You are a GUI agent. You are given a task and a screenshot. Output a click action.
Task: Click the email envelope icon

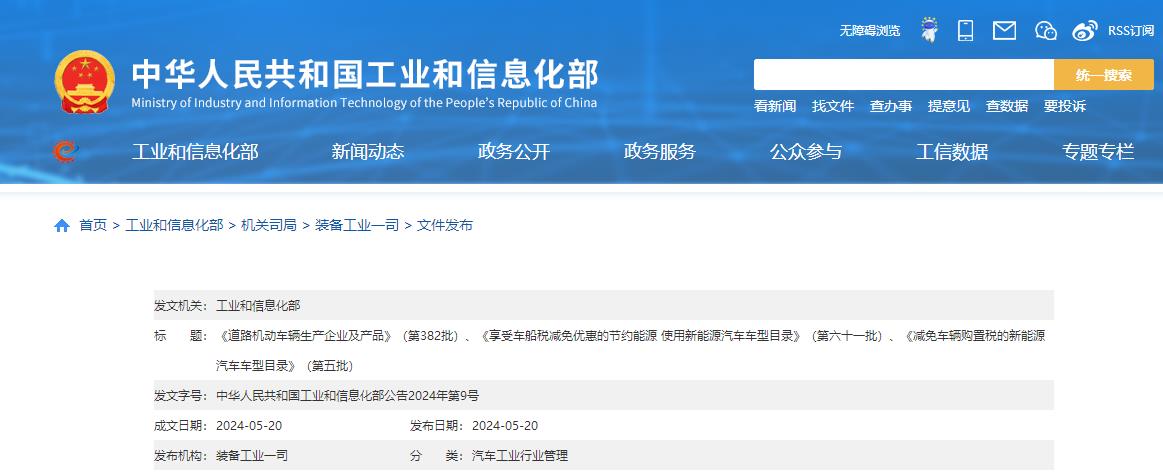[x=1004, y=30]
